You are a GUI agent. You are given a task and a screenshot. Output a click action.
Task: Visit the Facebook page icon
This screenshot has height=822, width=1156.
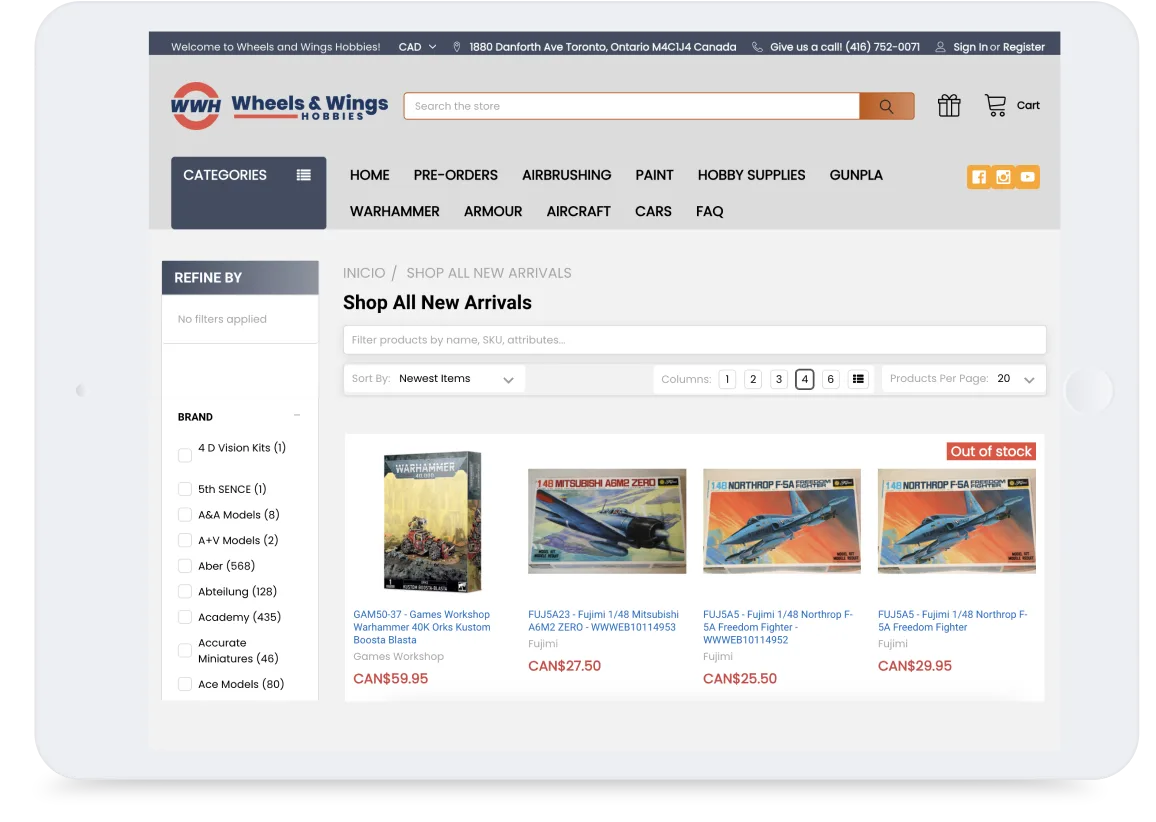point(978,177)
